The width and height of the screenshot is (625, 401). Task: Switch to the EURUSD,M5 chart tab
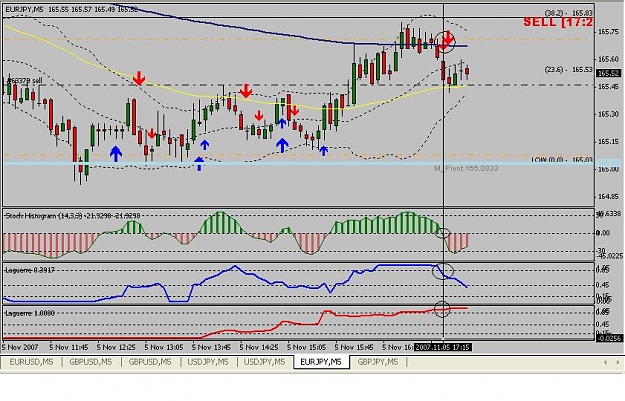point(31,362)
